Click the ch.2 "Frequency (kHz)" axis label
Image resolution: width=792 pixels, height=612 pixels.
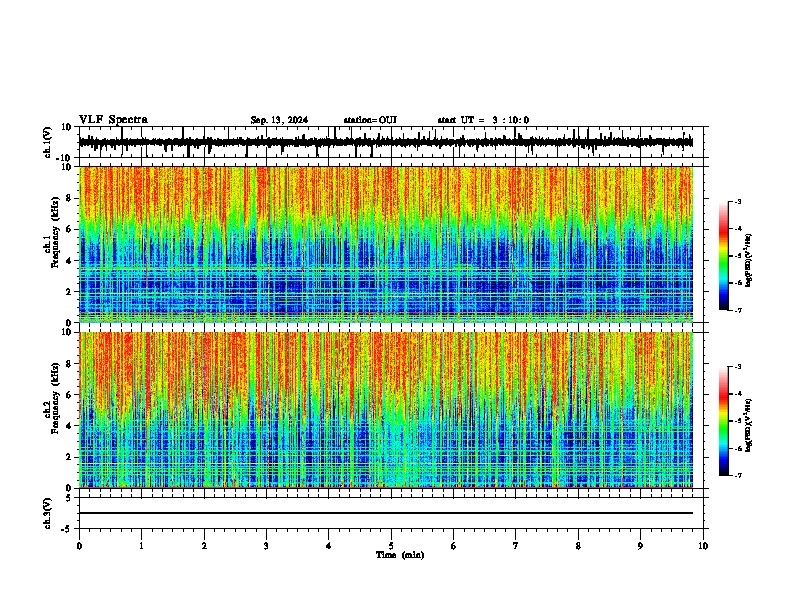click(55, 398)
